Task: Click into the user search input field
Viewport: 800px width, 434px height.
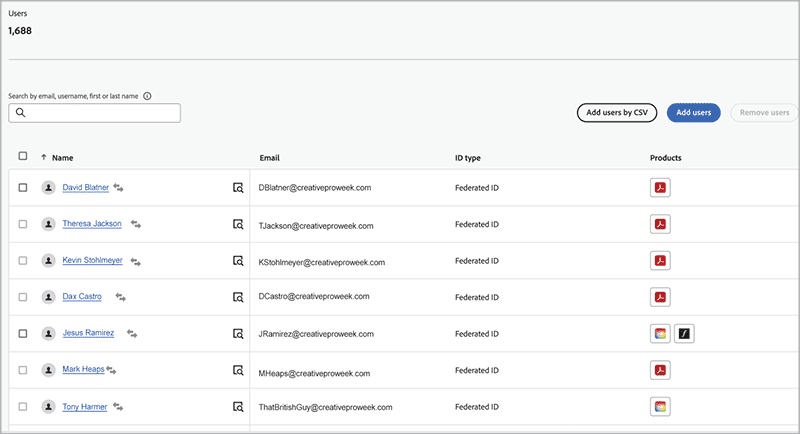Action: 94,113
